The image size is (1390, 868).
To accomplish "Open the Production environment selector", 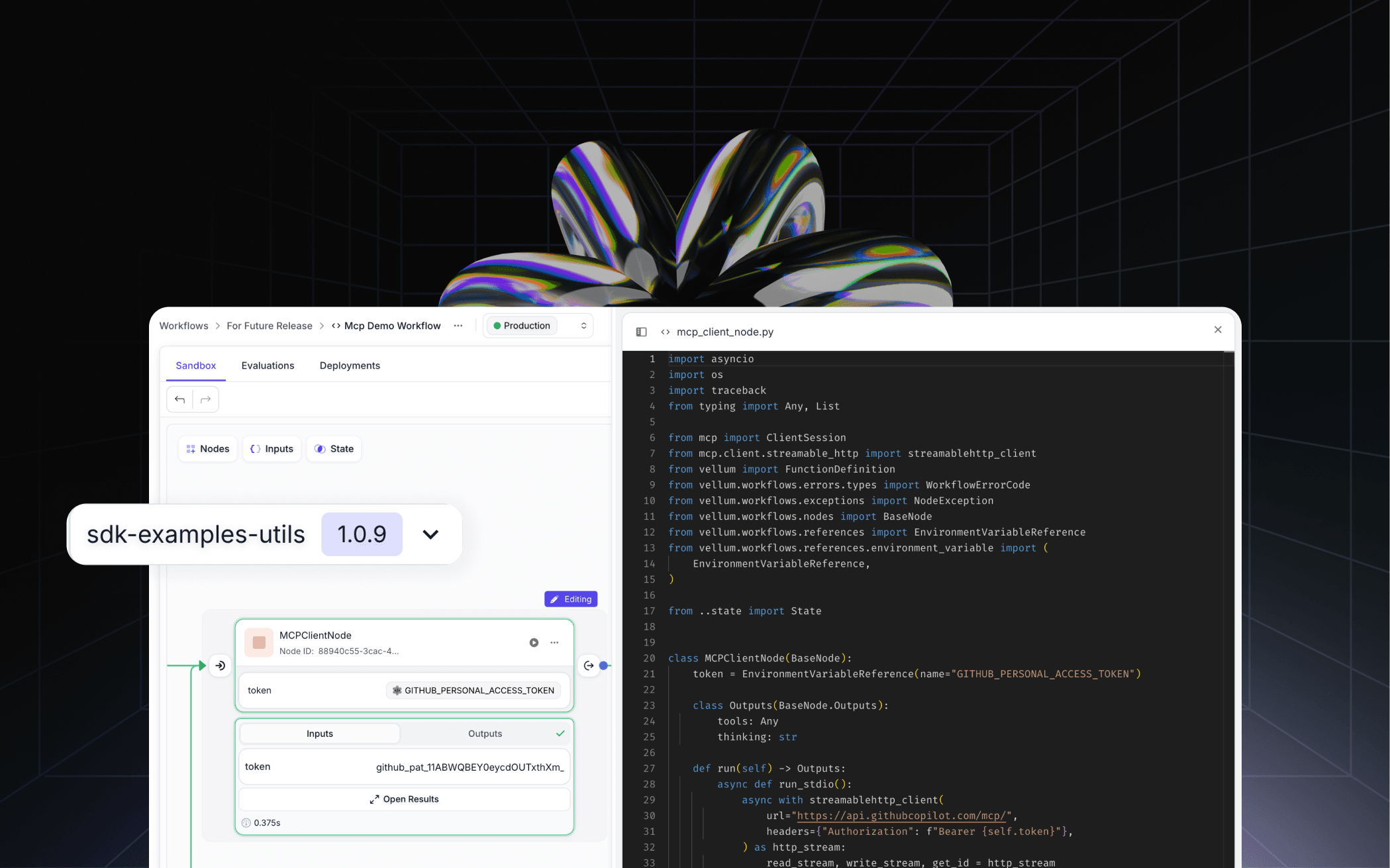I will 538,325.
